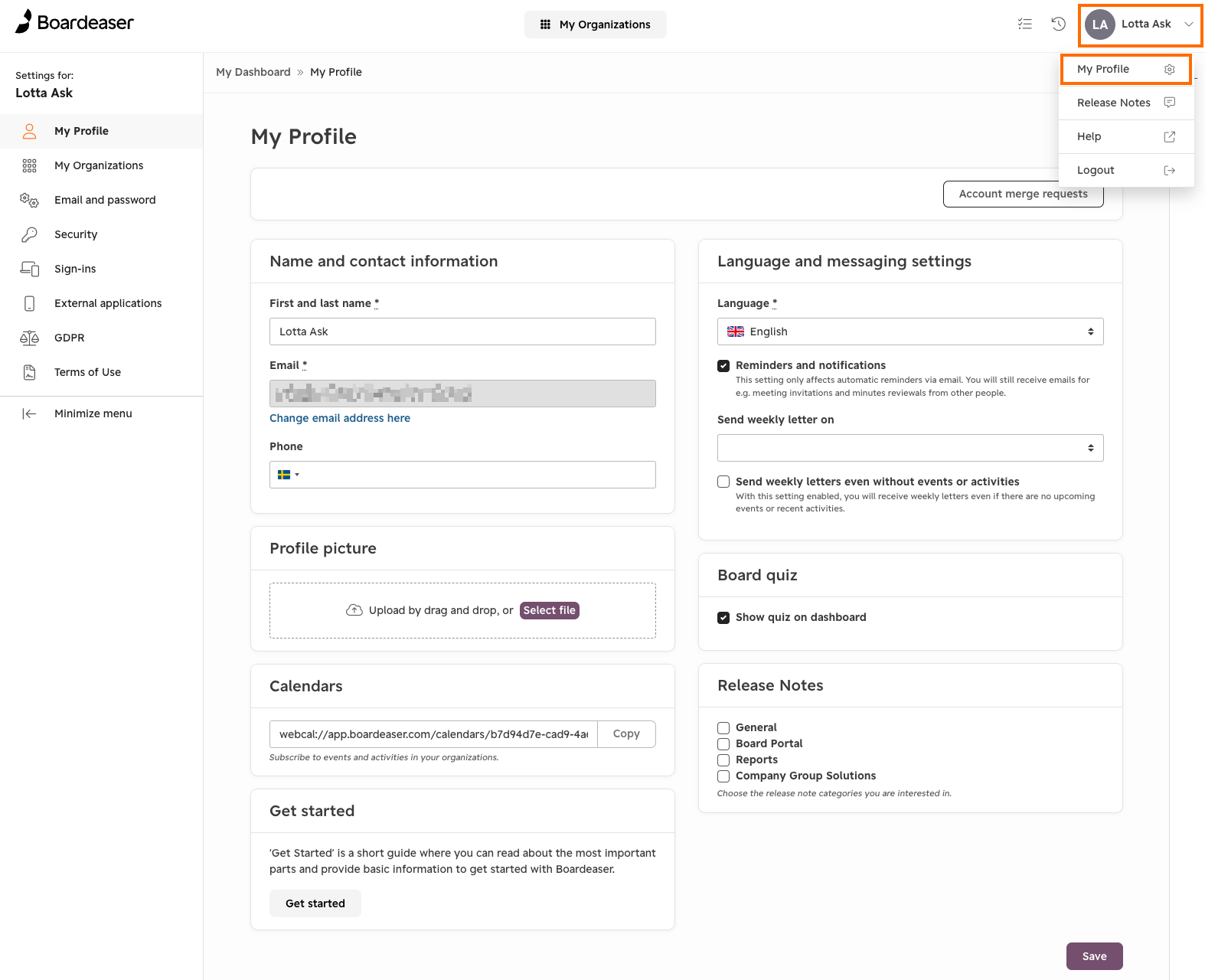
Task: Click Change email address here link
Action: (340, 418)
